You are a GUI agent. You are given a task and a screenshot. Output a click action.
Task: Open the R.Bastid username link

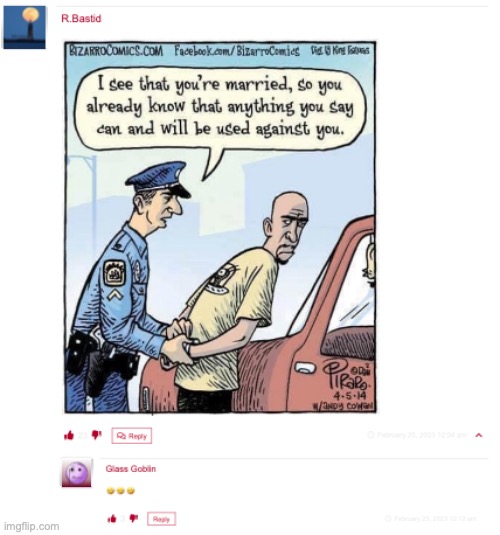tap(81, 18)
